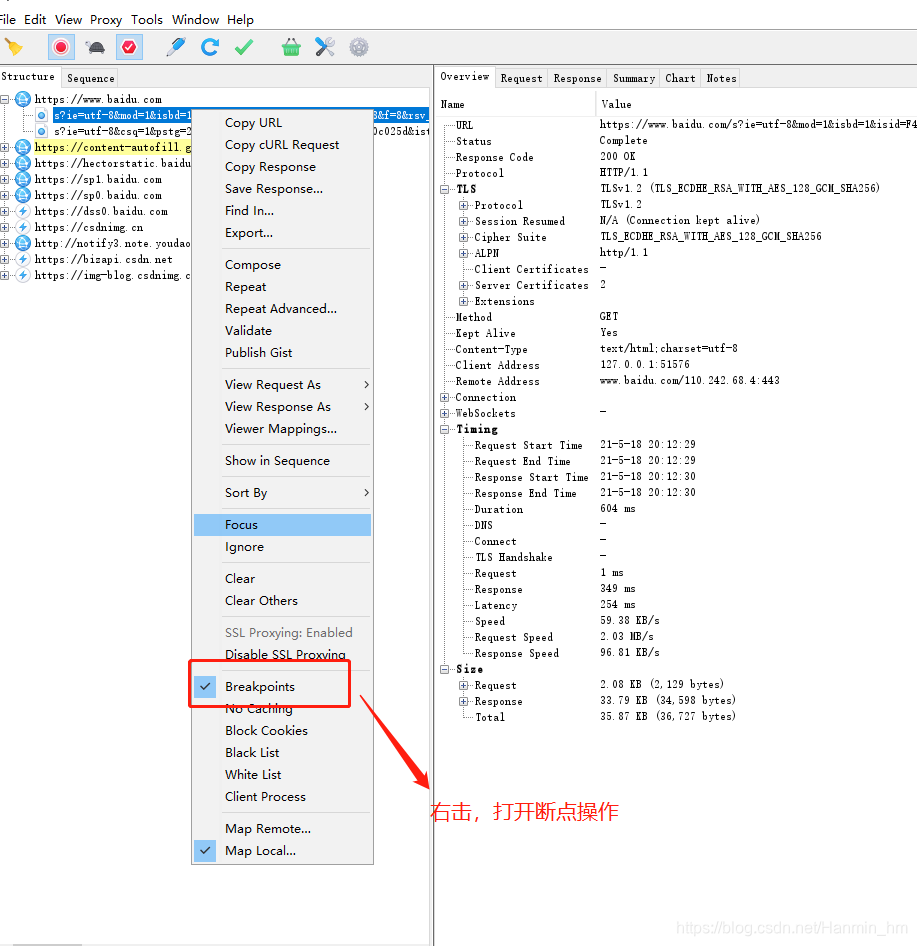Click the broom clear session icon
917x946 pixels.
pos(13,47)
